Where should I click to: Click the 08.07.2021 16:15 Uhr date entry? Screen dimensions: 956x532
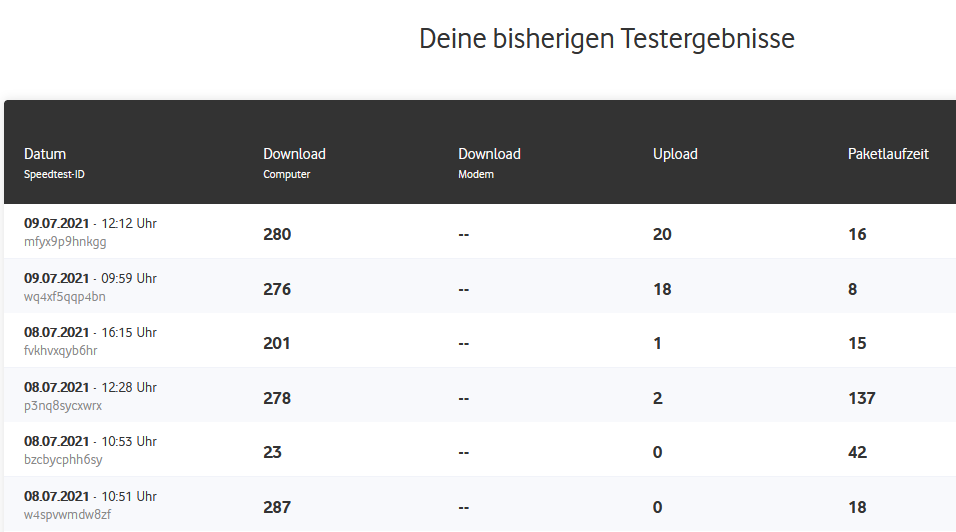[90, 333]
